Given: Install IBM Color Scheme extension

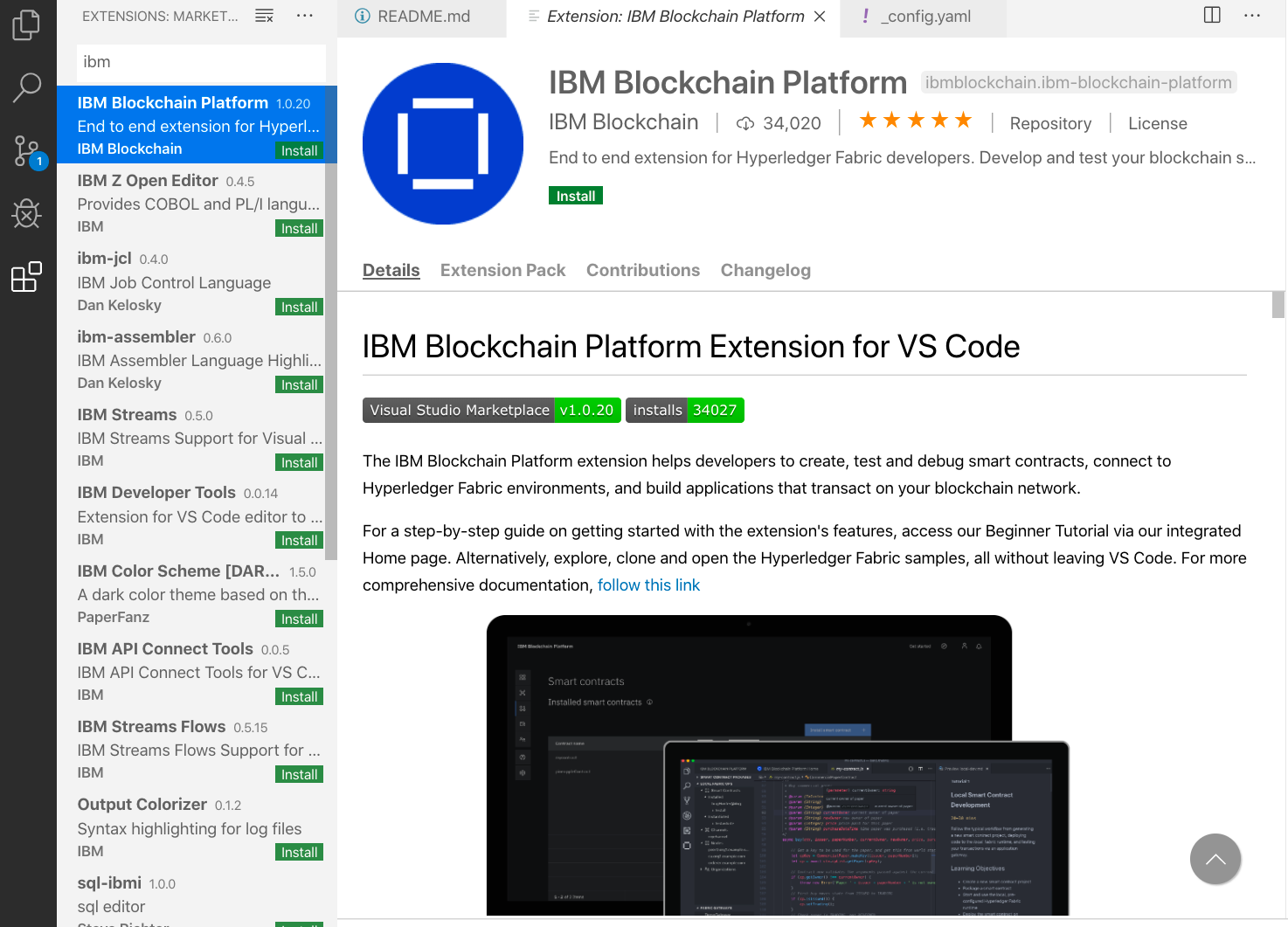Looking at the screenshot, I should 300,619.
